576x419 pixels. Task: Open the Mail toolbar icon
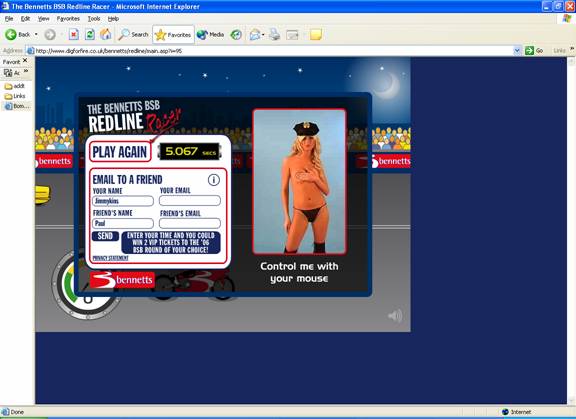(x=255, y=35)
